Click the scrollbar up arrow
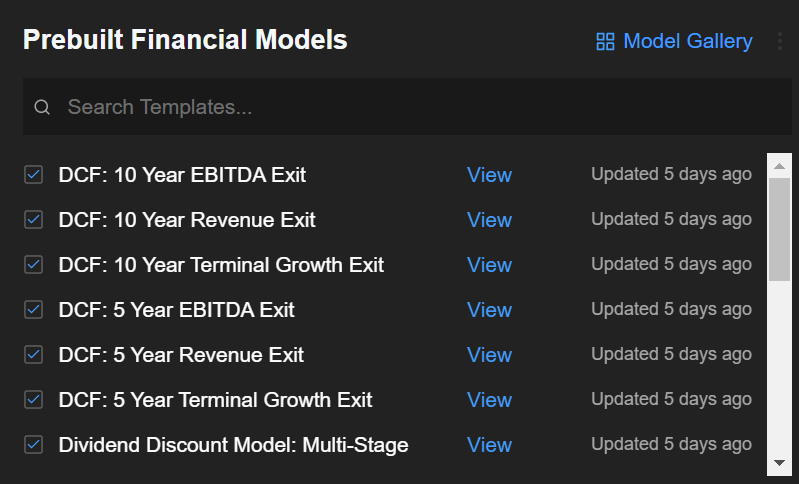Image resolution: width=799 pixels, height=484 pixels. [779, 166]
